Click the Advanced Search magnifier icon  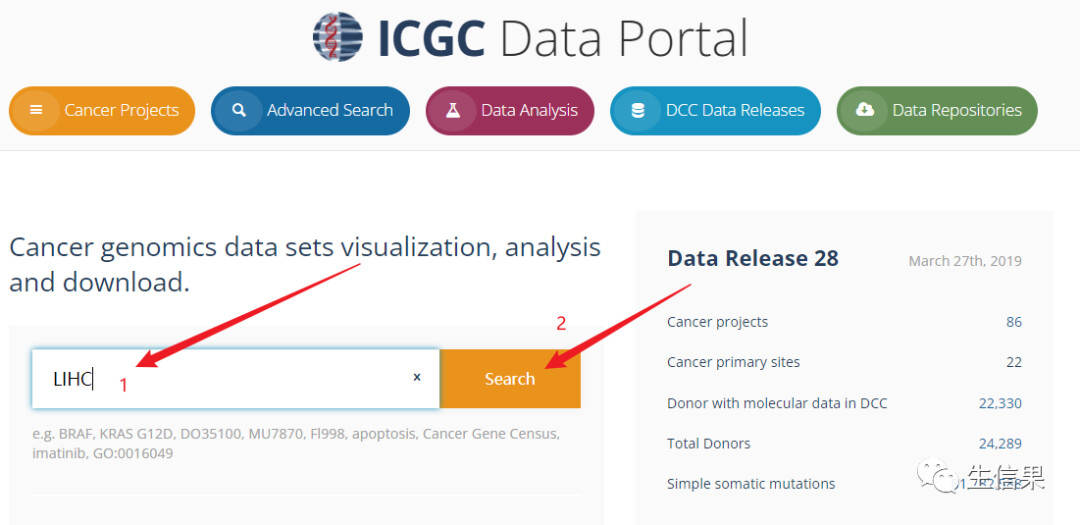(239, 110)
